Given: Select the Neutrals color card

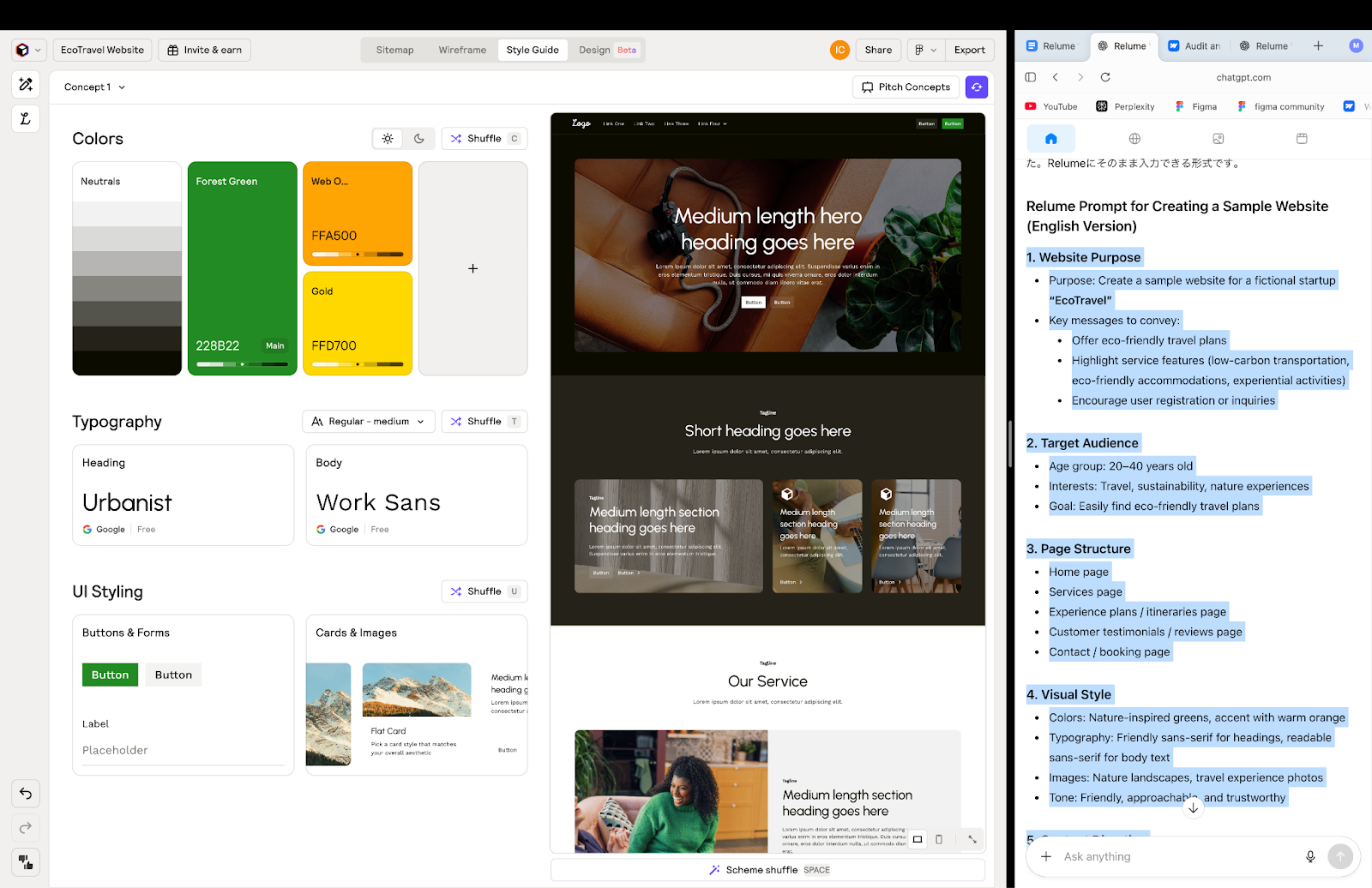Looking at the screenshot, I should tap(127, 268).
